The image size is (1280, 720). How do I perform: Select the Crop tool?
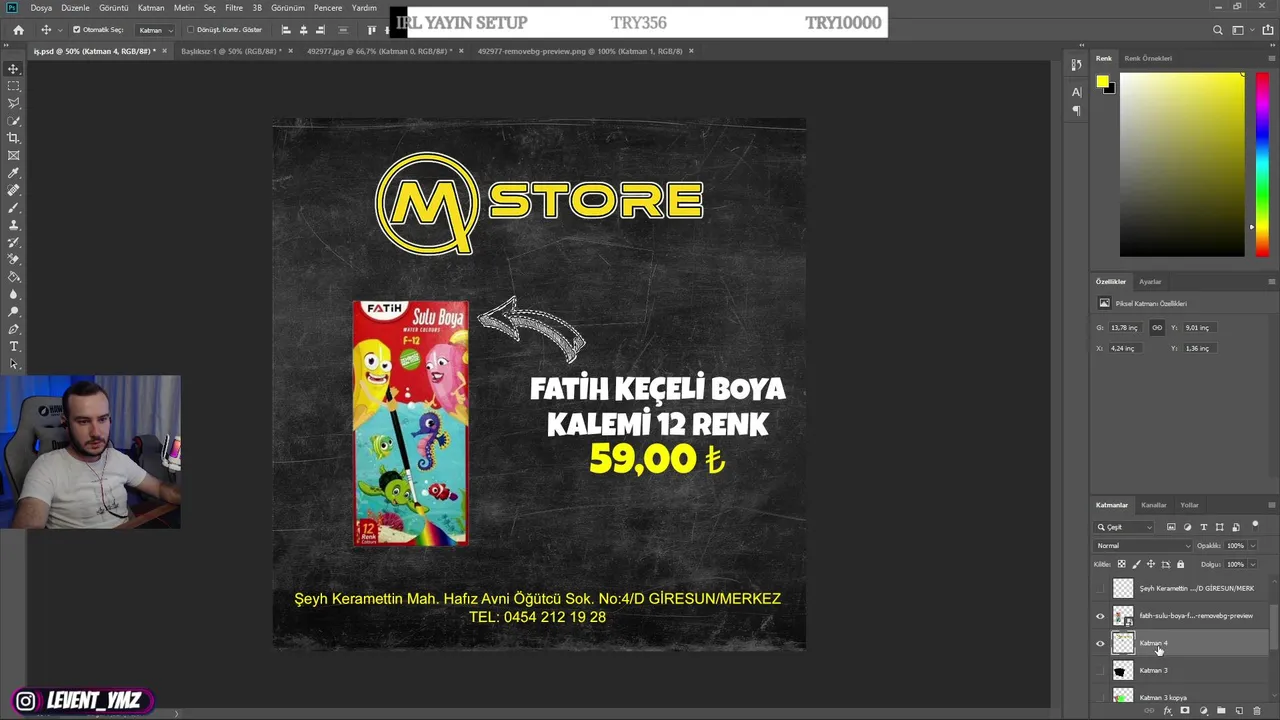coord(13,138)
